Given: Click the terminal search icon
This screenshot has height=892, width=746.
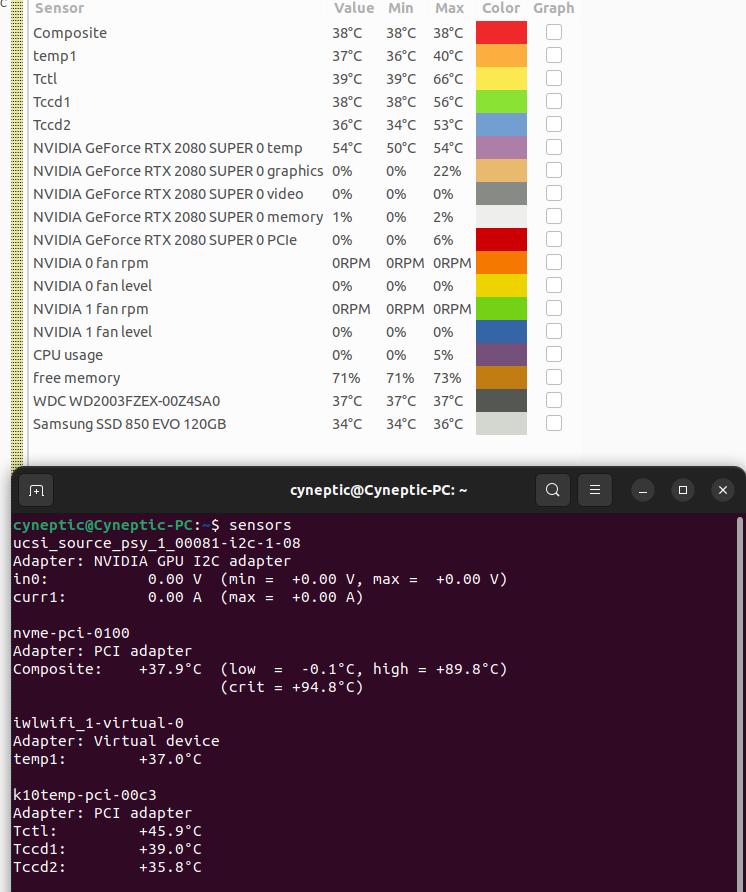Looking at the screenshot, I should (x=552, y=490).
